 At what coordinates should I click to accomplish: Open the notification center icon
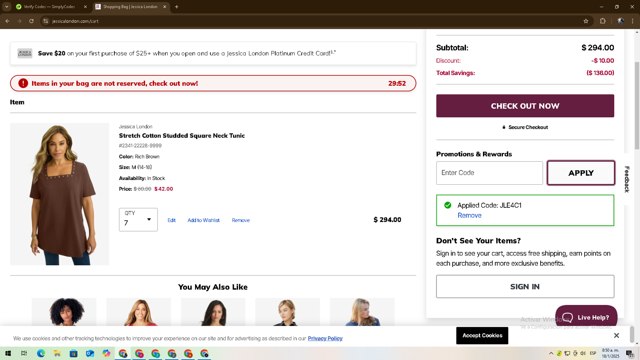pyautogui.click(x=630, y=353)
